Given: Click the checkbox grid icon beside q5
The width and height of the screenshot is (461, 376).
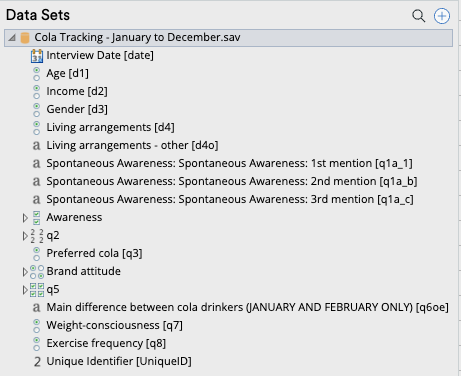Looking at the screenshot, I should pyautogui.click(x=37, y=290).
